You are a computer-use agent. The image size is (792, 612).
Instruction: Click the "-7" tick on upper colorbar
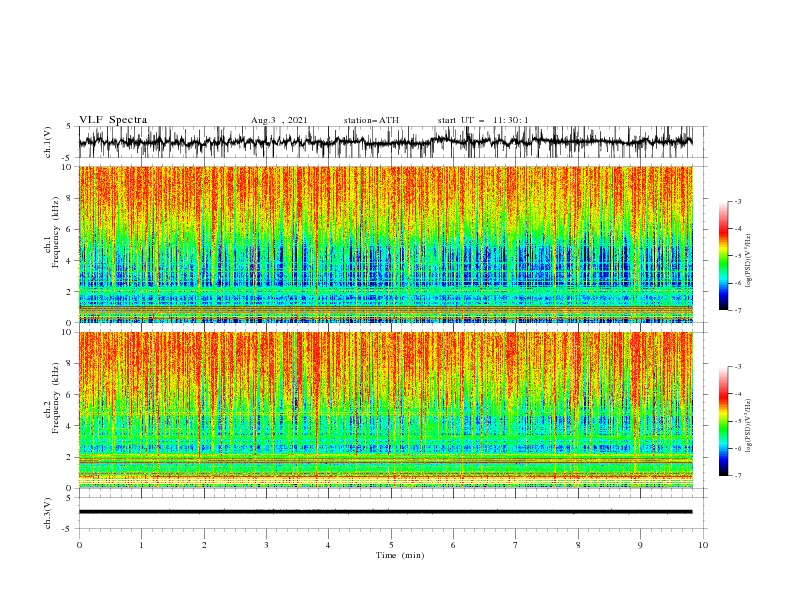click(x=737, y=310)
